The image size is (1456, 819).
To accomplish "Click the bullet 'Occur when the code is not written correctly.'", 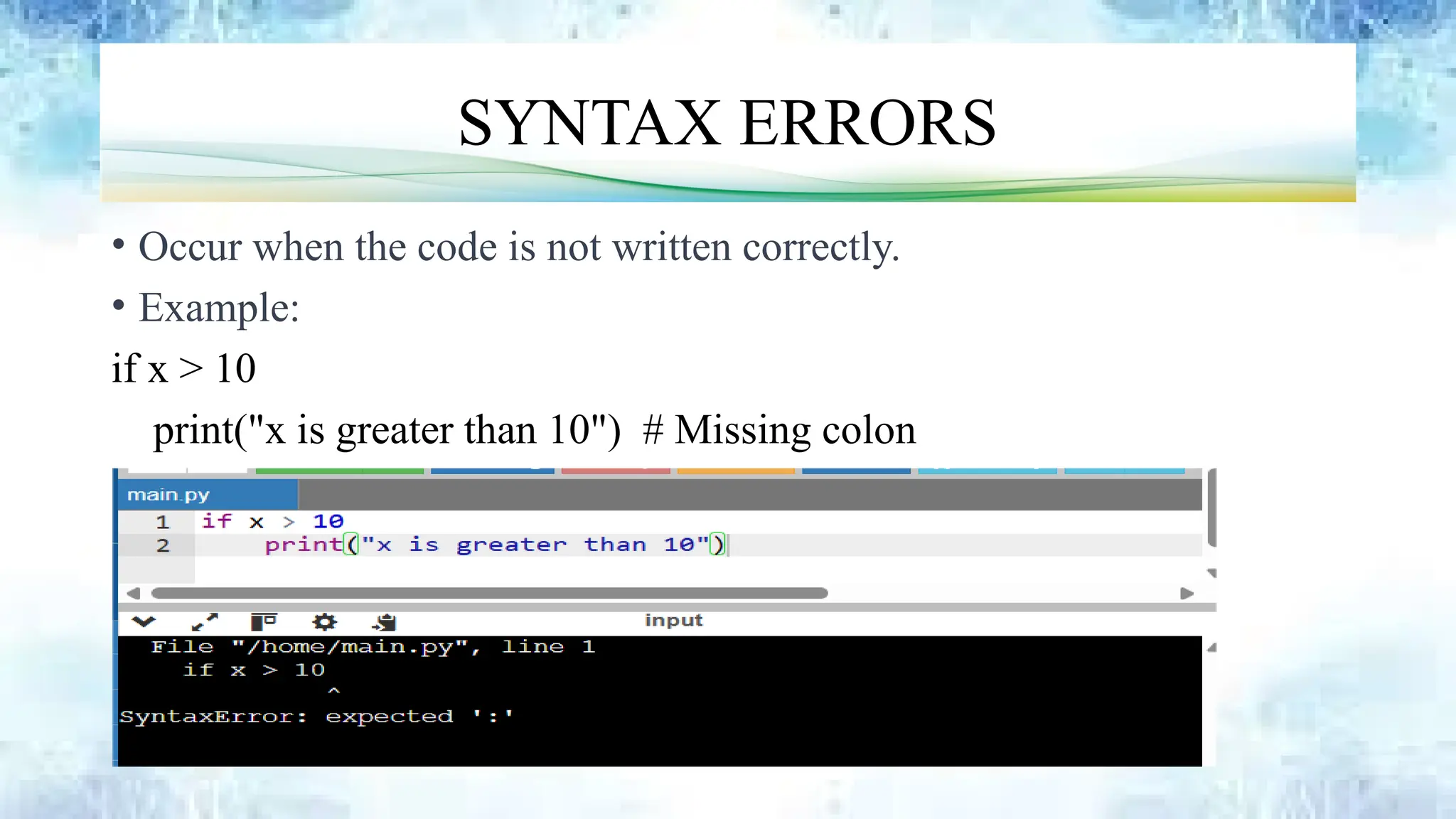I will click(519, 247).
